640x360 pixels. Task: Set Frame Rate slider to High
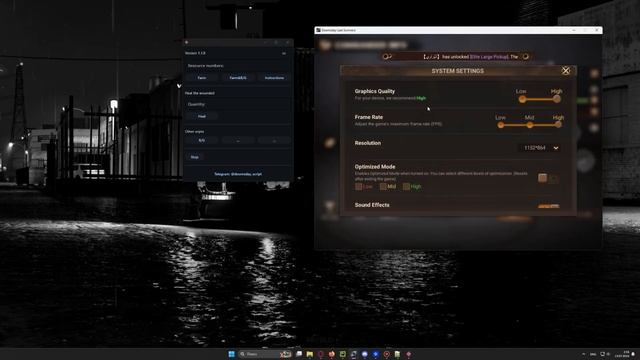[x=558, y=125]
